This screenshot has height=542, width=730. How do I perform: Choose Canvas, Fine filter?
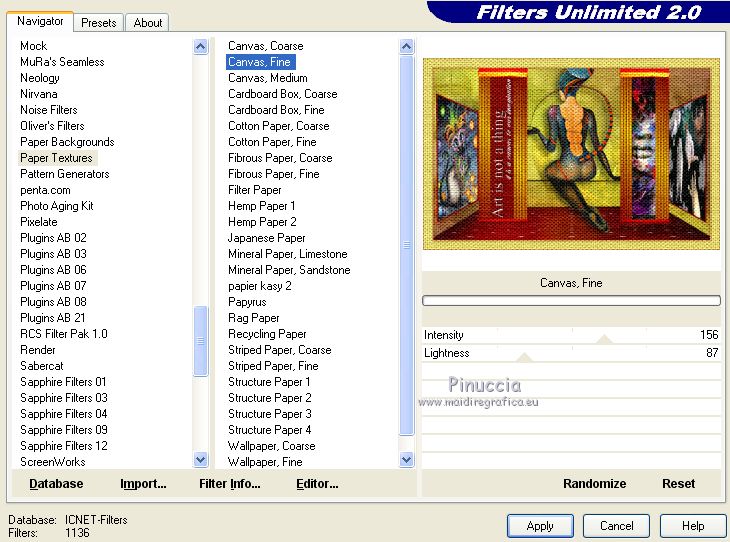tap(260, 62)
